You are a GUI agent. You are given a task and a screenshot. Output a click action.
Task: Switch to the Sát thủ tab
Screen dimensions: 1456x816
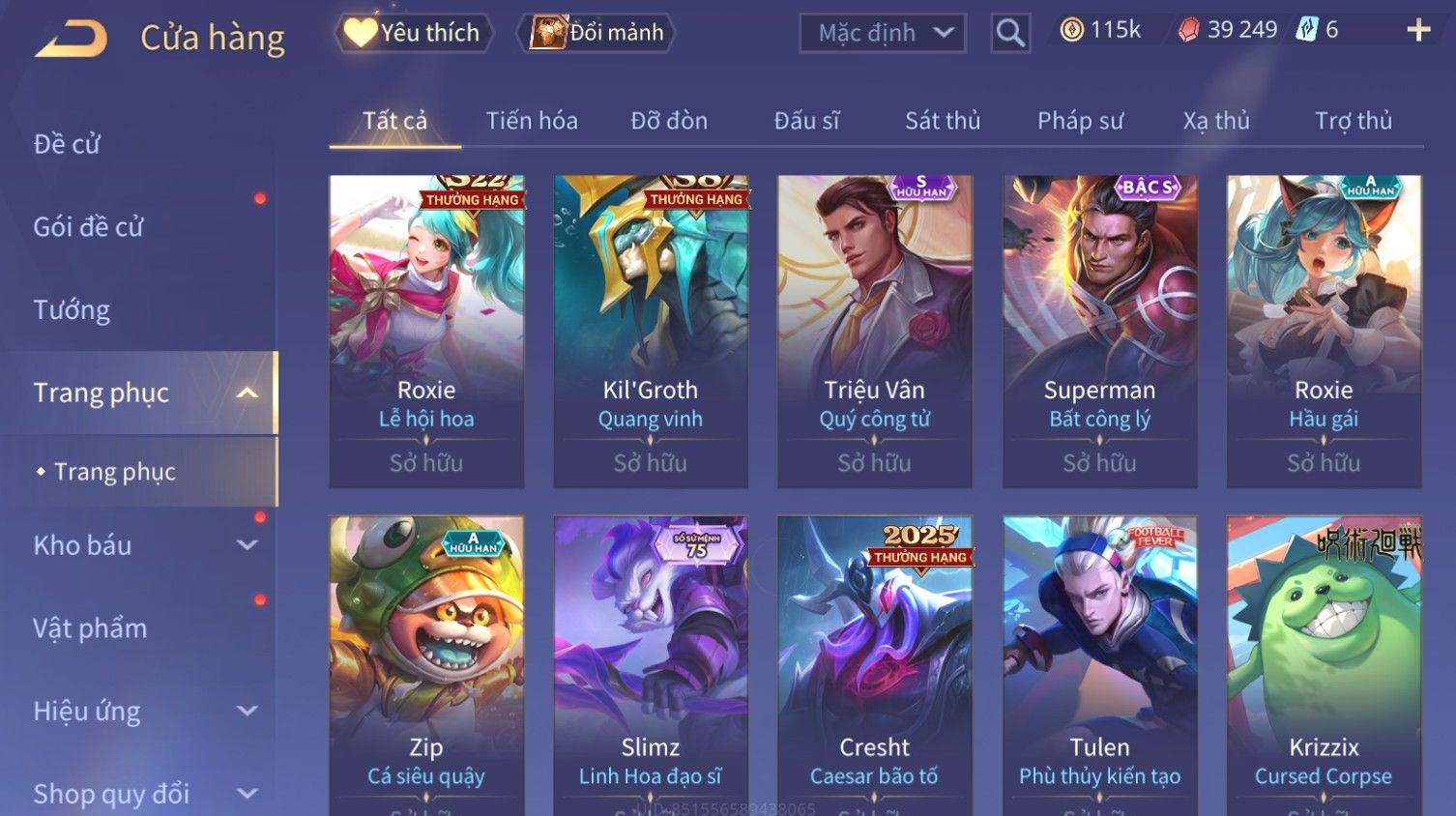click(943, 121)
